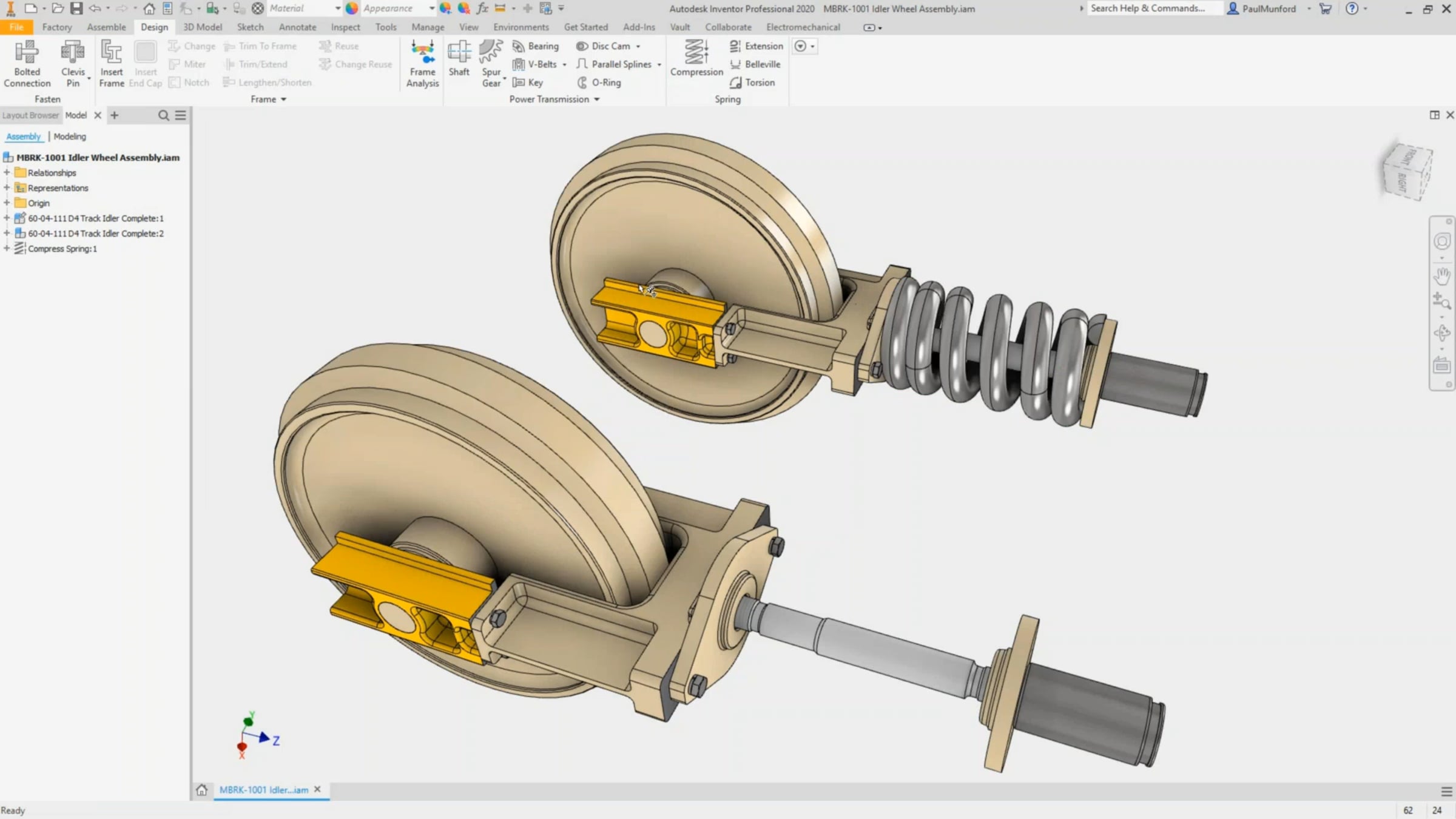This screenshot has width=1456, height=819.
Task: Open the V-Belts dropdown arrow
Action: (x=565, y=64)
